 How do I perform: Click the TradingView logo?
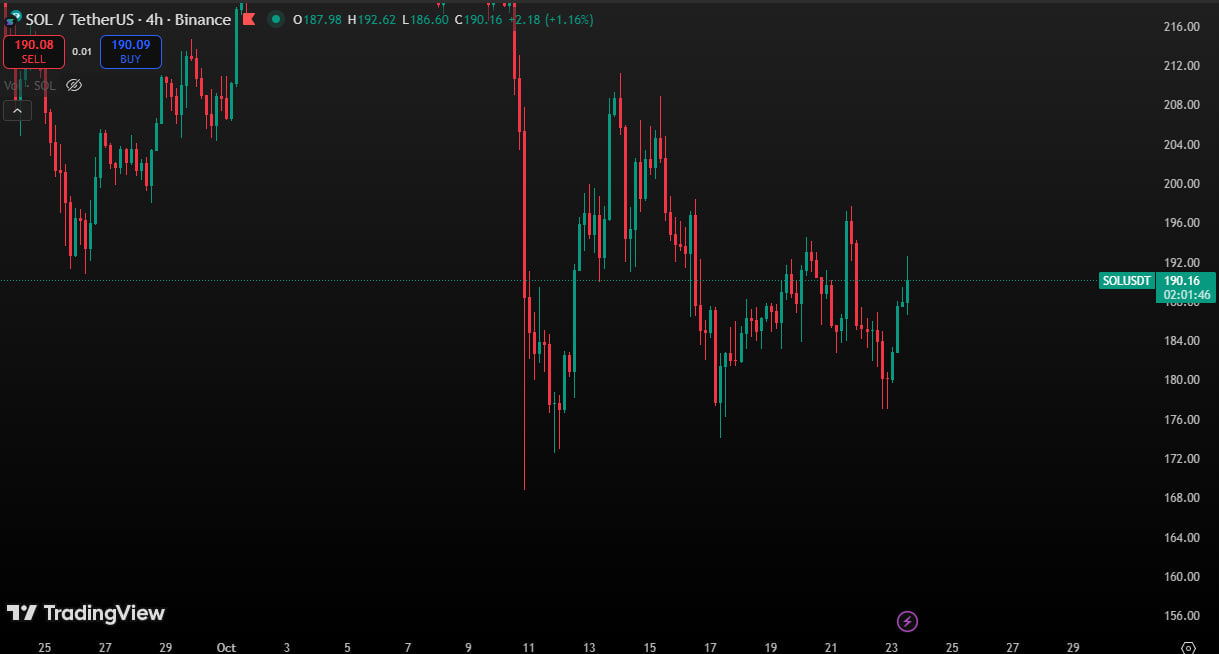pos(86,613)
